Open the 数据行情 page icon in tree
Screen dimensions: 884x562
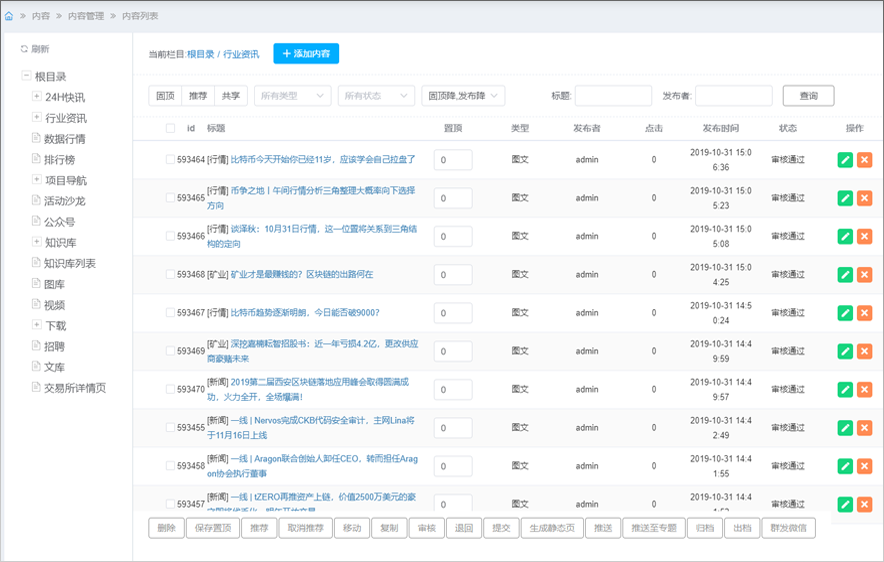coord(36,139)
